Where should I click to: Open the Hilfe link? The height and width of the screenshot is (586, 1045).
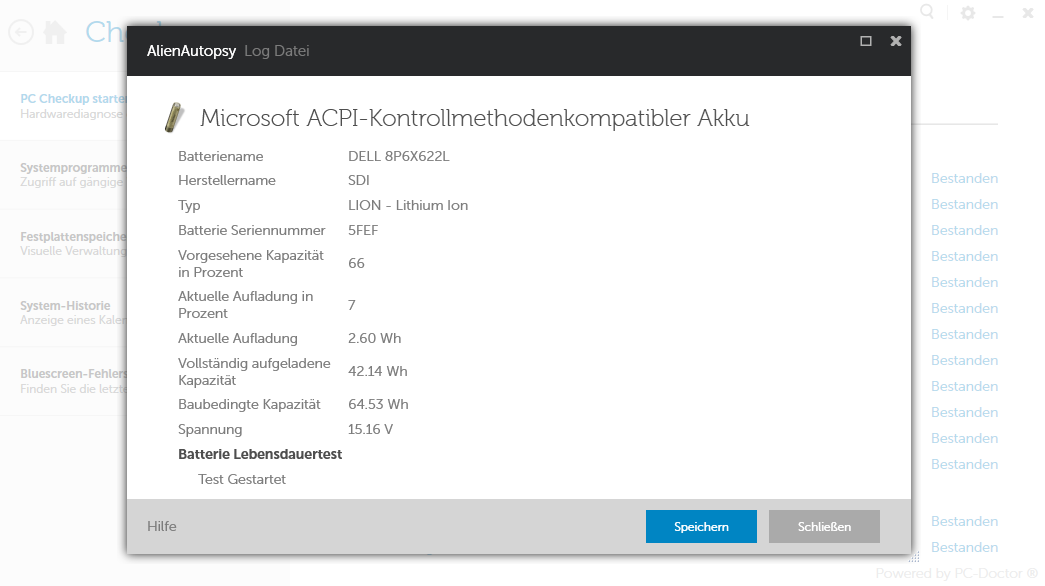coord(162,526)
